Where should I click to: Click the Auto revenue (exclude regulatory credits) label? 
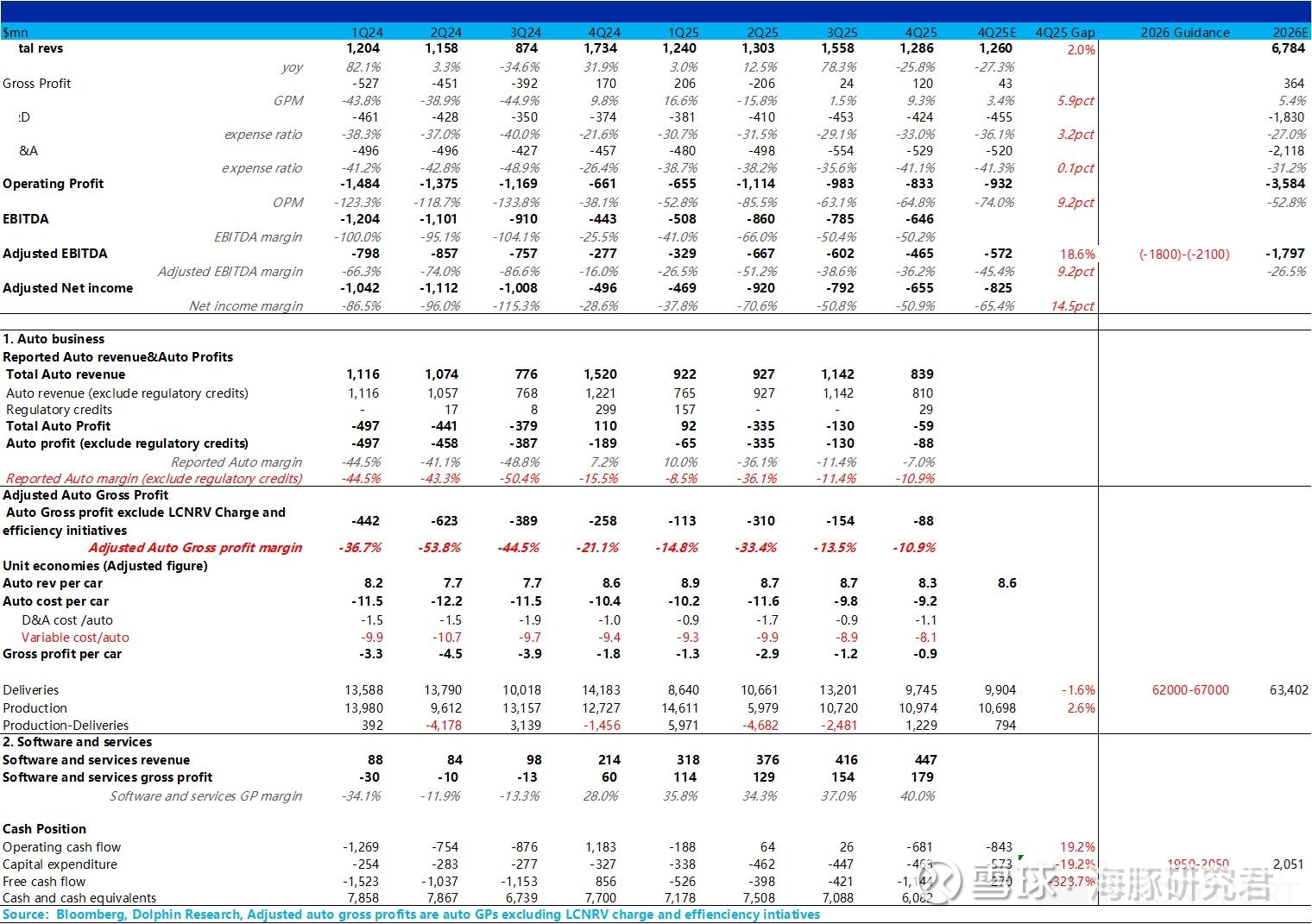click(x=127, y=393)
